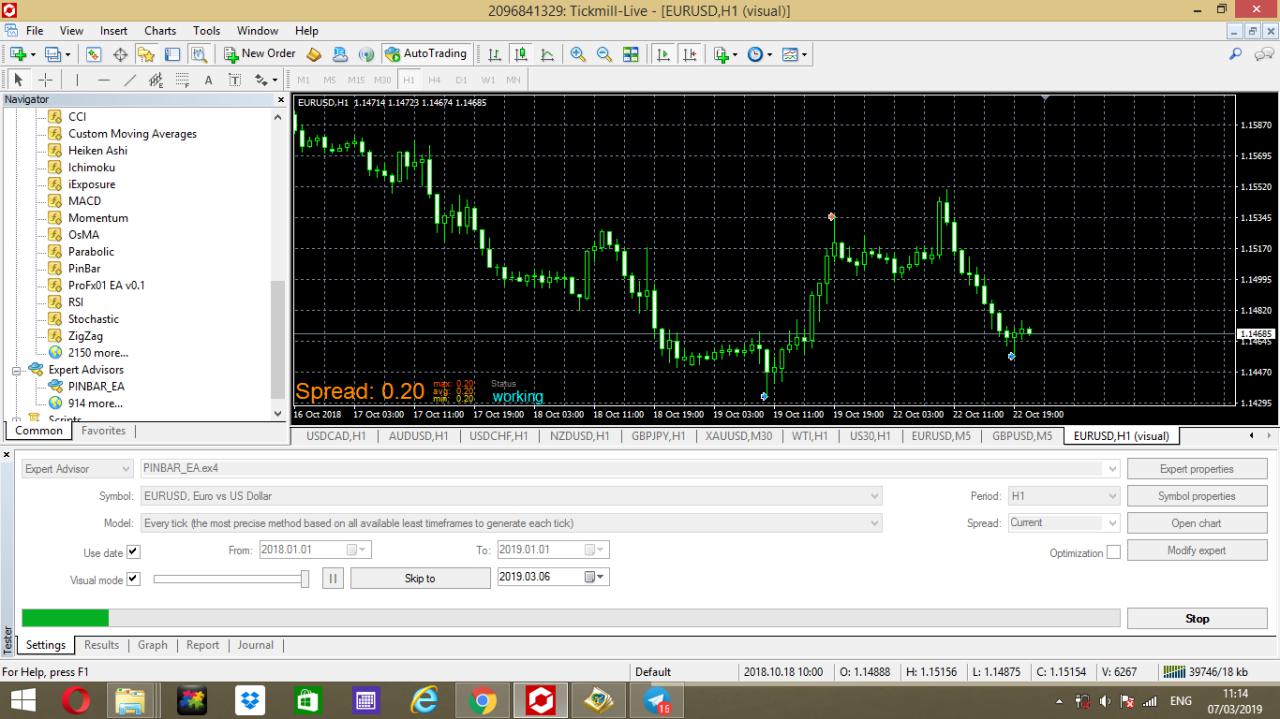Click the Navigator vertical scrollbar

pos(278,265)
